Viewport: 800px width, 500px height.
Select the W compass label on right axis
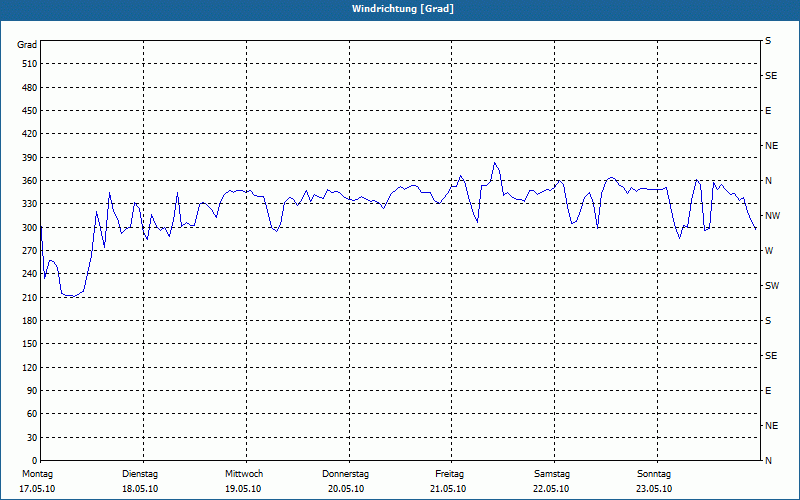pyautogui.click(x=769, y=251)
